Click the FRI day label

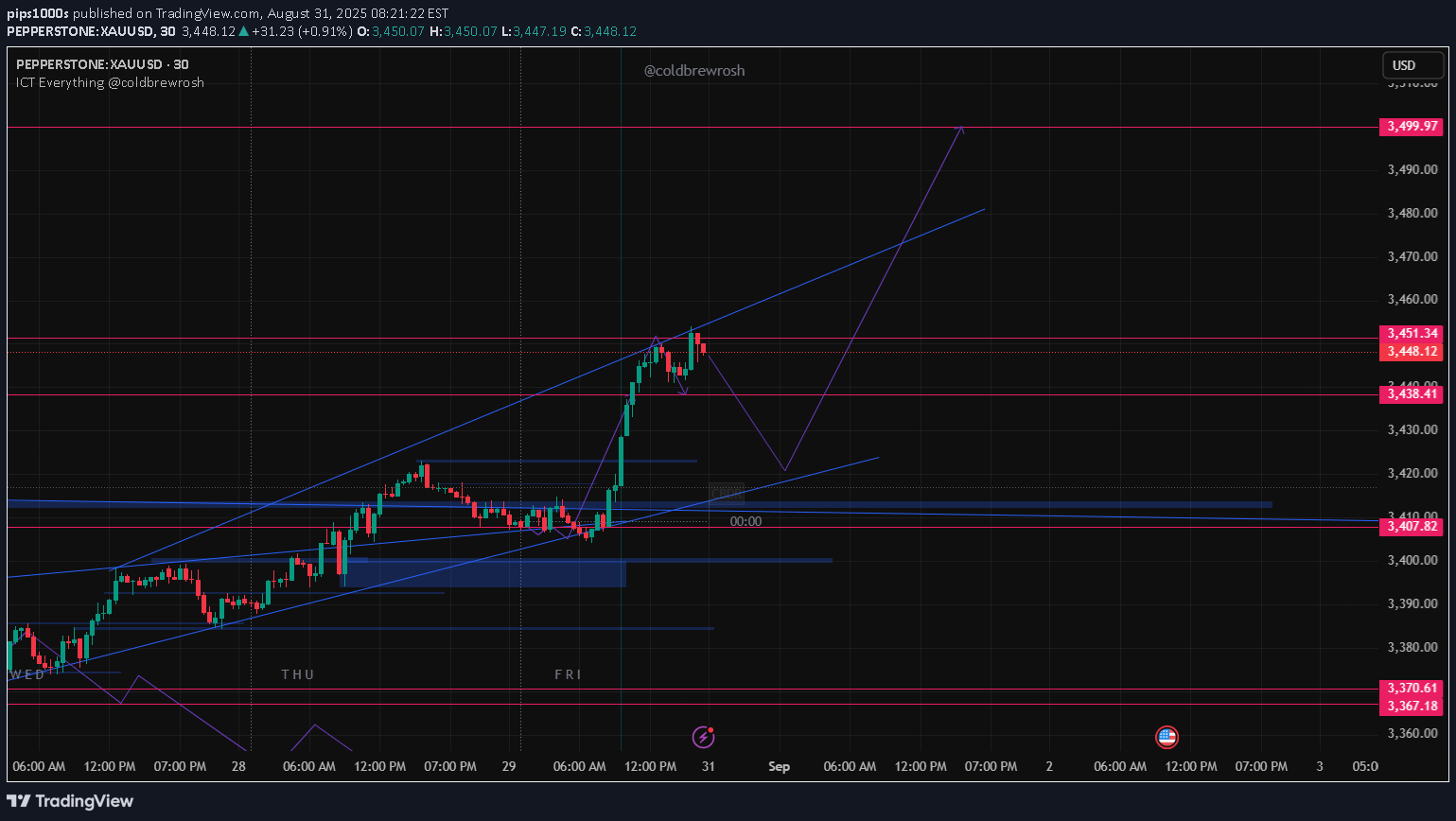pos(568,674)
